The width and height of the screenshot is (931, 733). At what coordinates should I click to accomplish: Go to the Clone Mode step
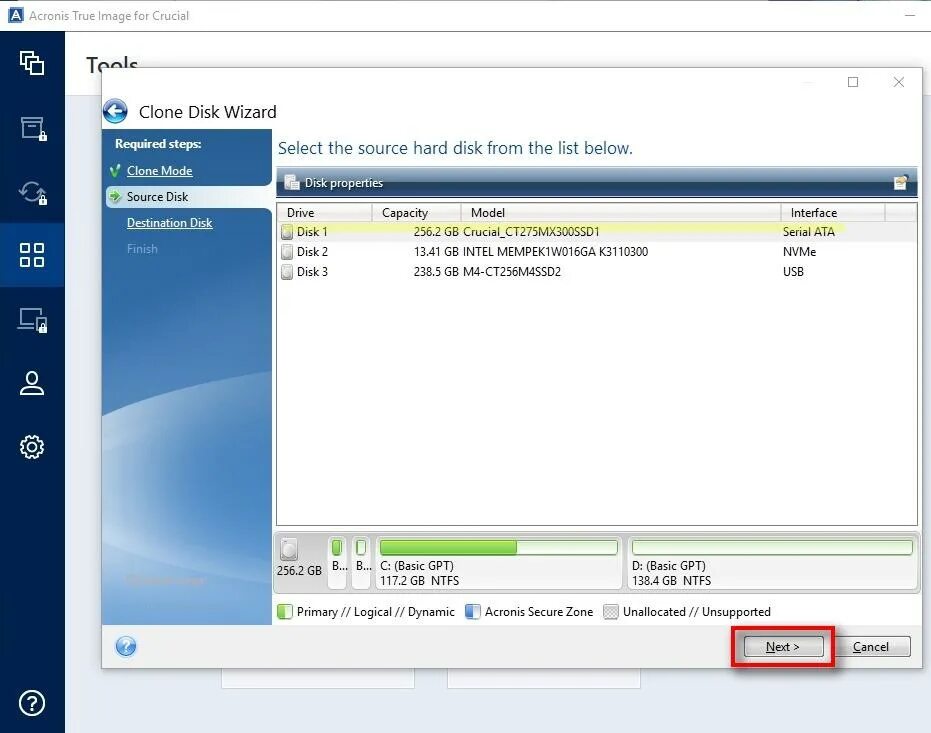(160, 171)
